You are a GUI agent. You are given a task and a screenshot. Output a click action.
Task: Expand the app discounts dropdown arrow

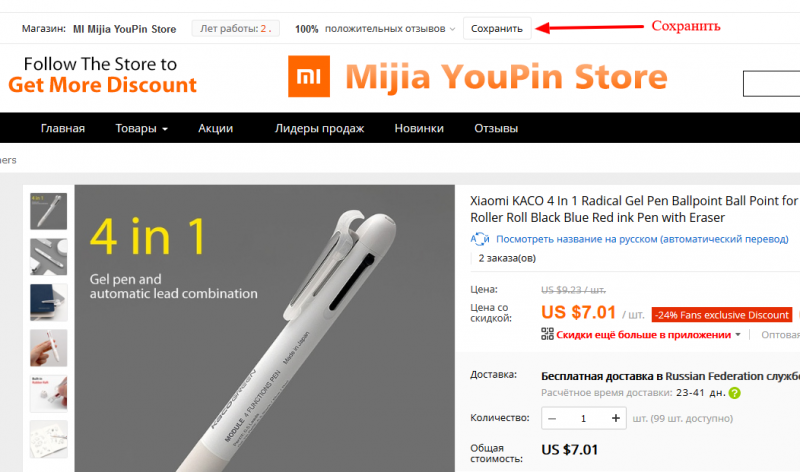point(738,335)
